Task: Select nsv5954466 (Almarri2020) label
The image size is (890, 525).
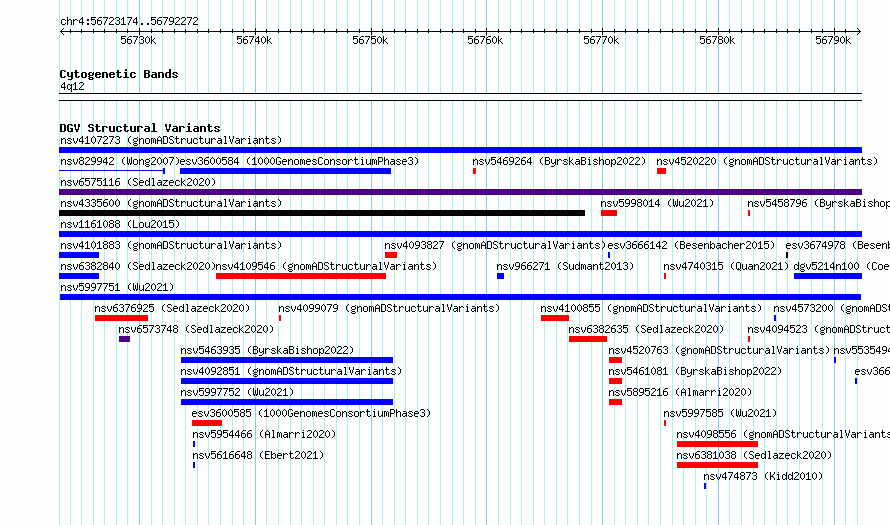Action: tap(264, 434)
